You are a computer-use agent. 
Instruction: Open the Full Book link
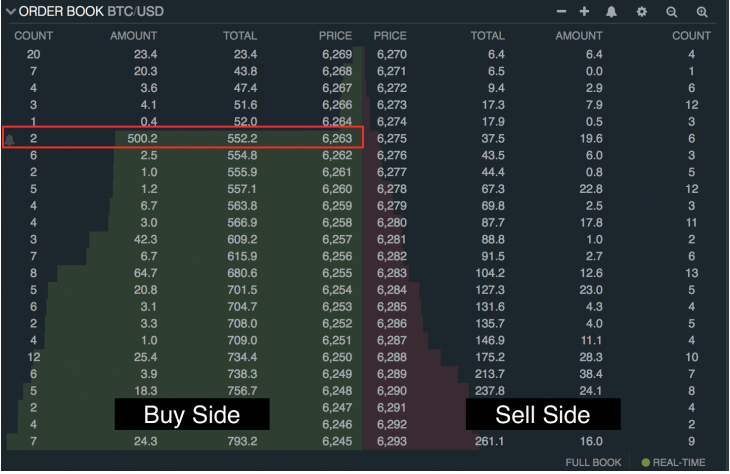tap(594, 464)
